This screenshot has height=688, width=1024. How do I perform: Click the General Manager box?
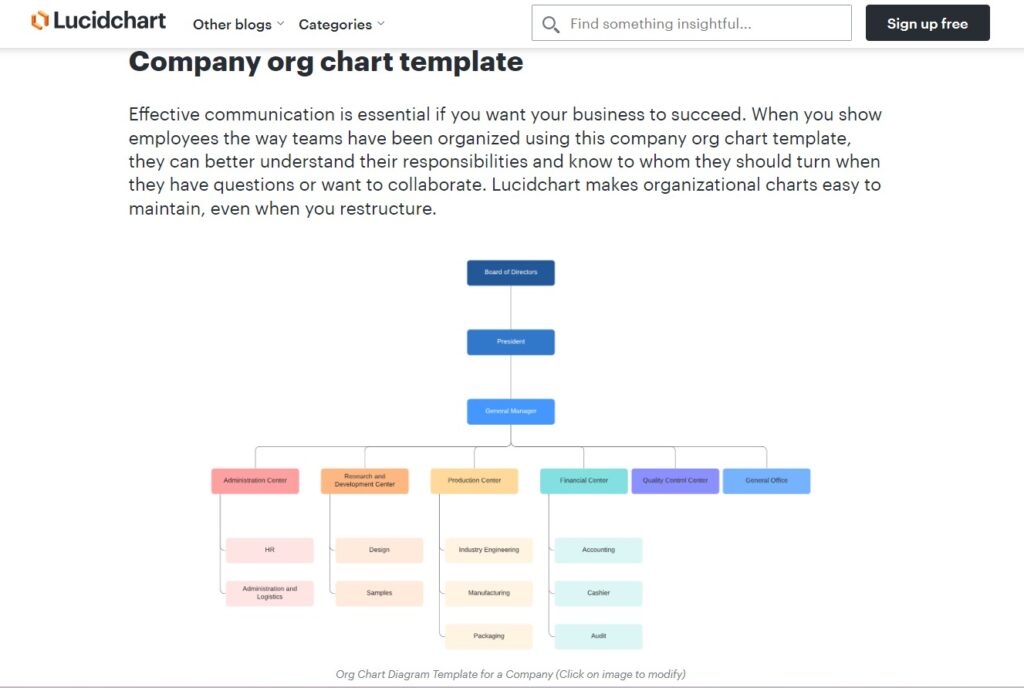(511, 411)
